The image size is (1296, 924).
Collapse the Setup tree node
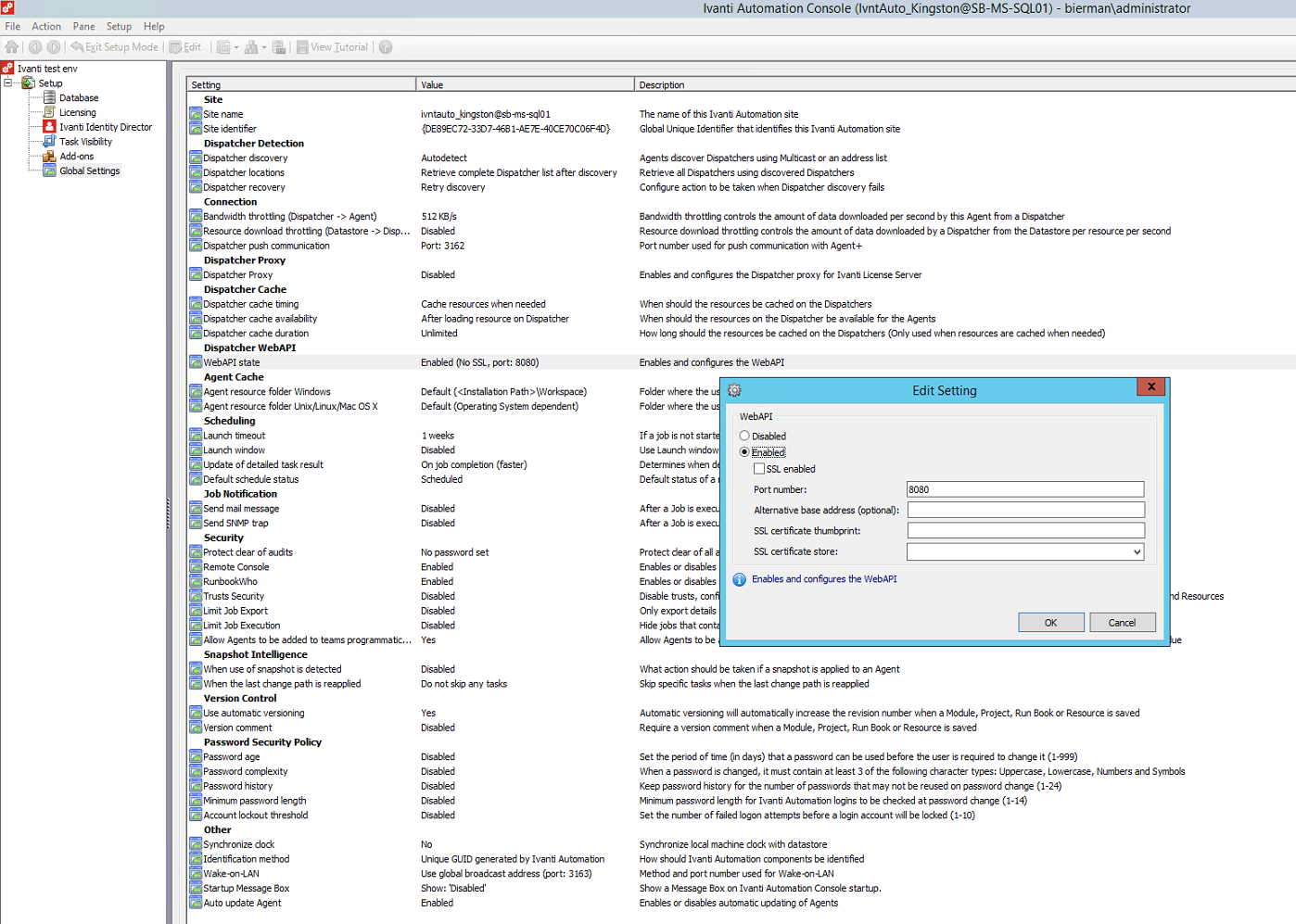8,83
